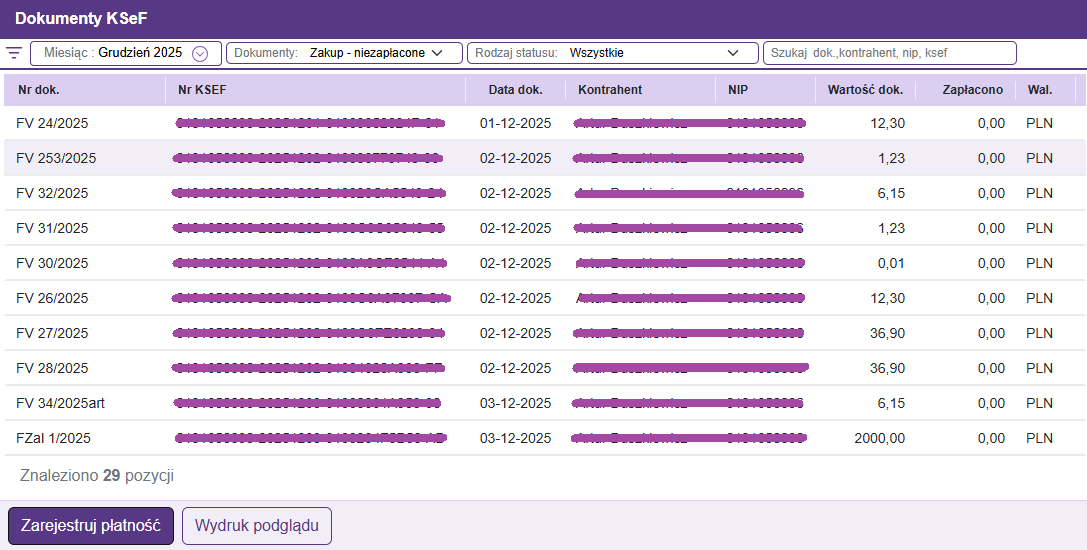Sort by Nr dok. column header
This screenshot has height=550, width=1087.
click(39, 90)
